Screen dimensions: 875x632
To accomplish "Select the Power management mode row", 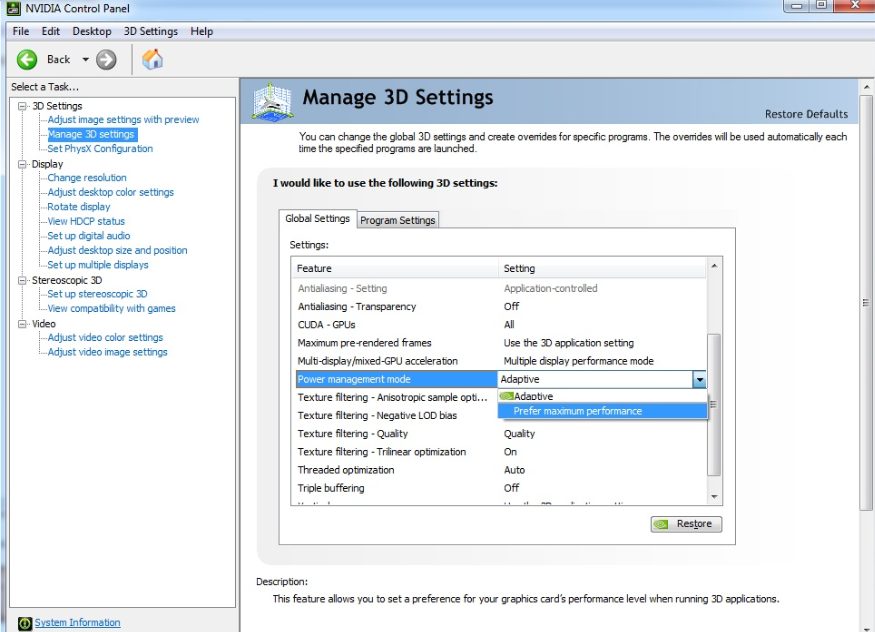I will click(501, 379).
